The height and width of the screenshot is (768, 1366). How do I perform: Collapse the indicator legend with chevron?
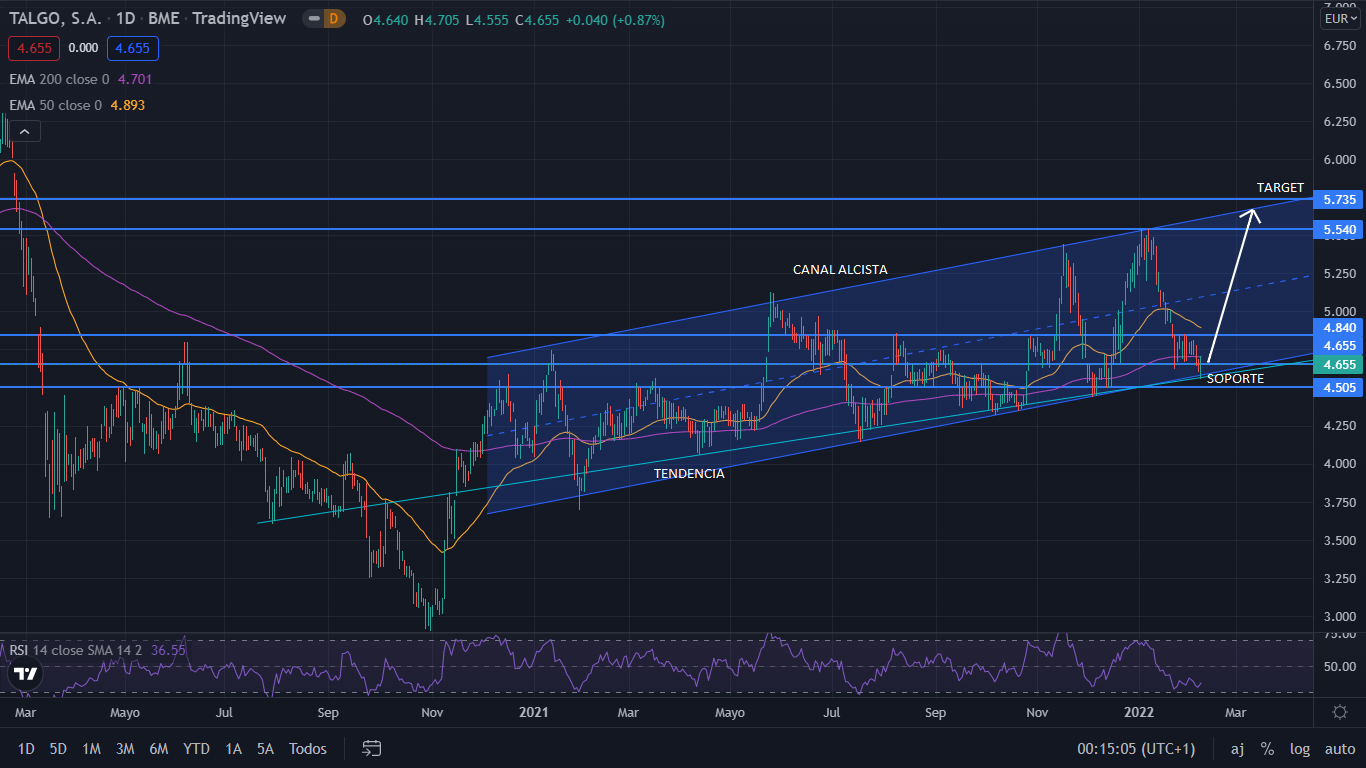click(x=25, y=131)
